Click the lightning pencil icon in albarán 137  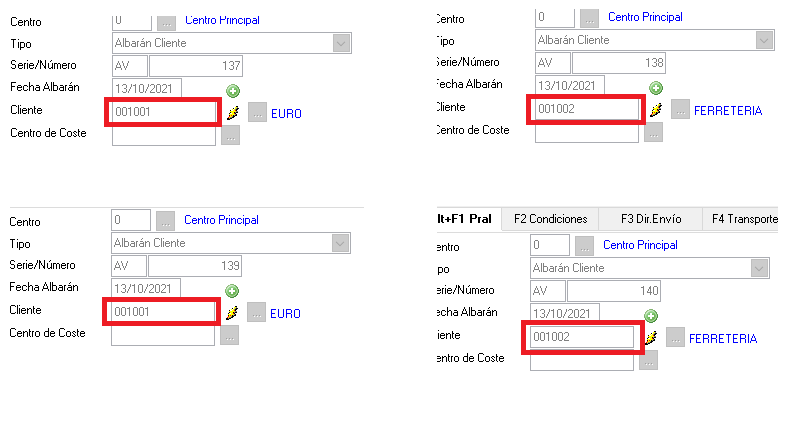click(232, 113)
